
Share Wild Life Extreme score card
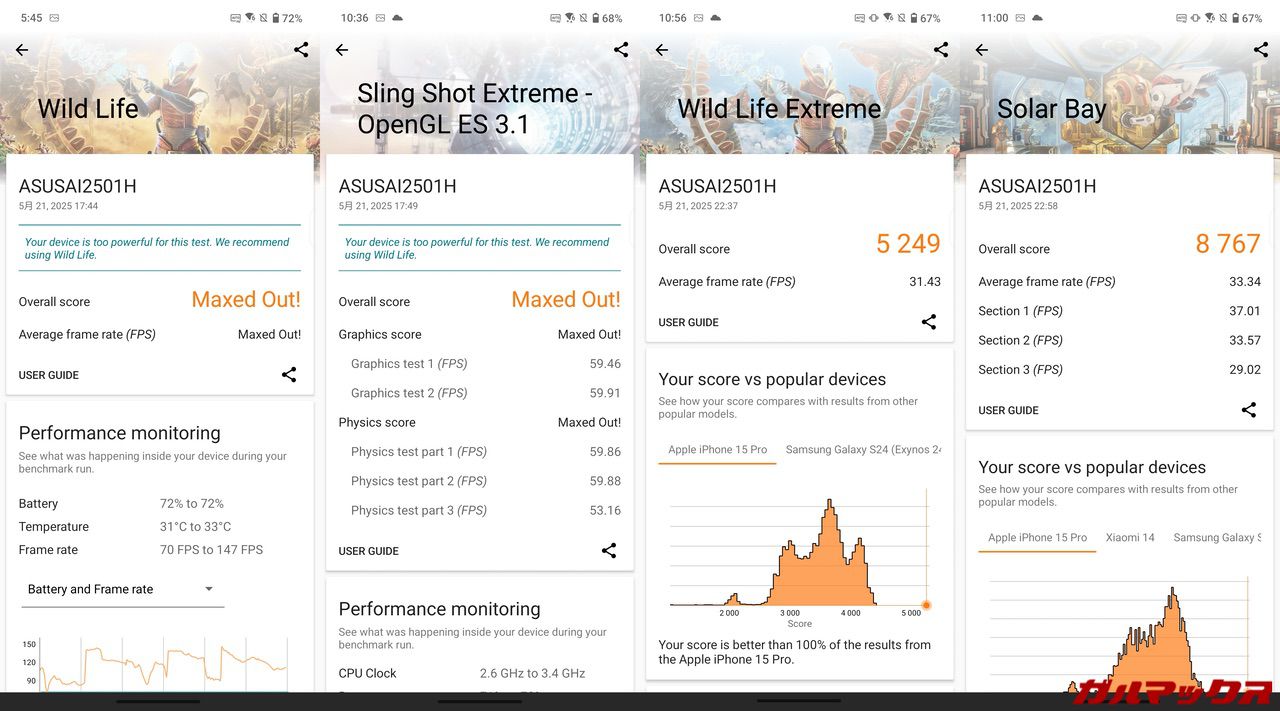(929, 322)
